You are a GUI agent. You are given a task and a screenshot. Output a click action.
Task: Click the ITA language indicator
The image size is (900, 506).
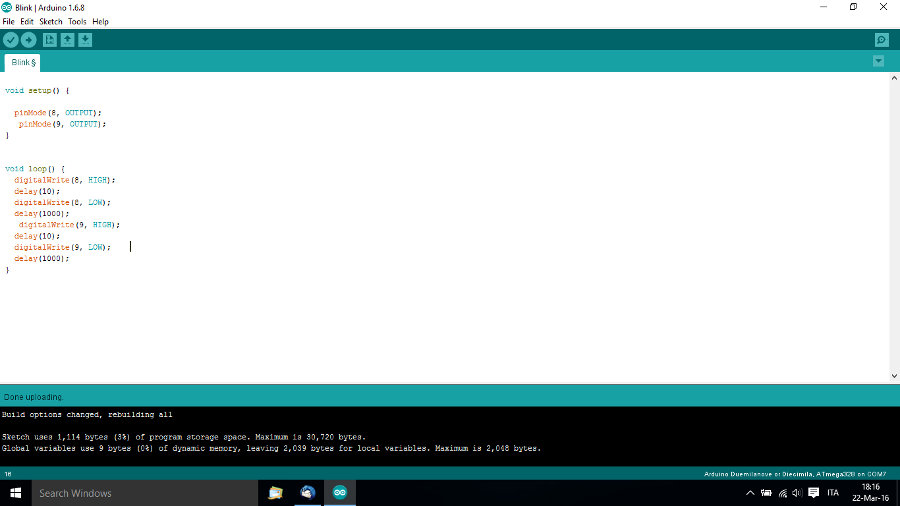[833, 493]
